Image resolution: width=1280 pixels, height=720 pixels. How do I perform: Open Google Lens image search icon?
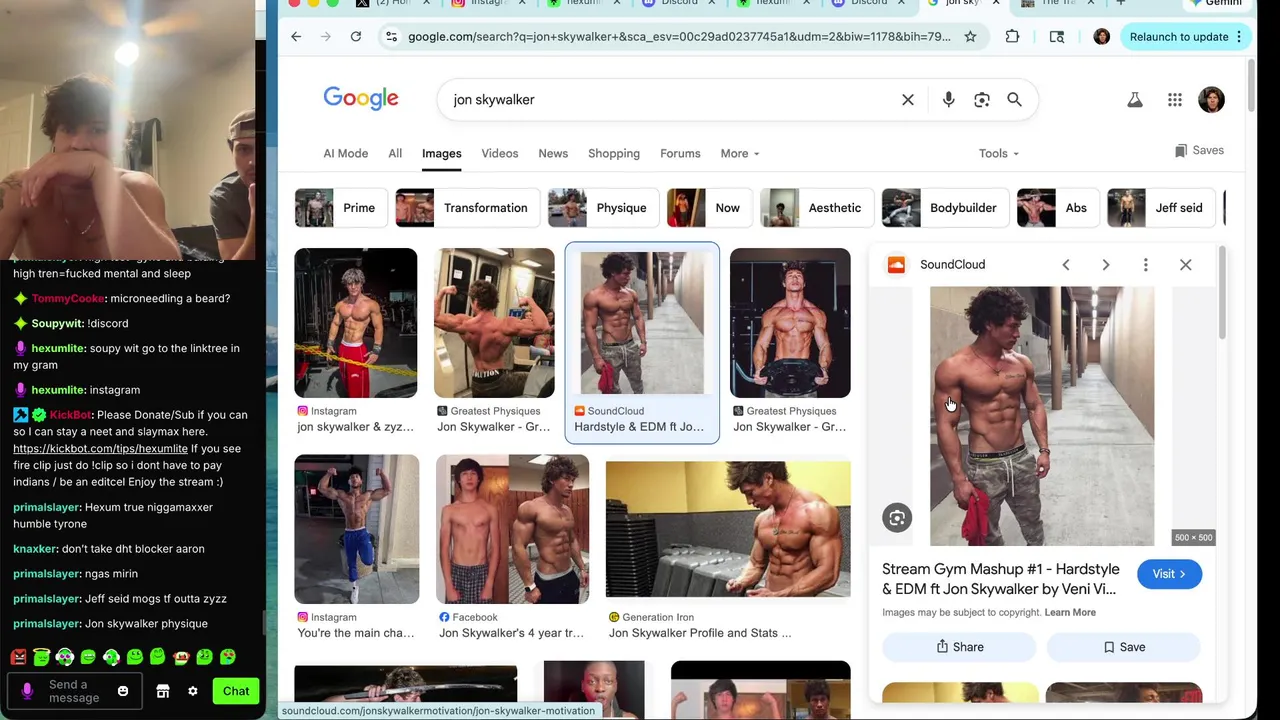tap(982, 100)
